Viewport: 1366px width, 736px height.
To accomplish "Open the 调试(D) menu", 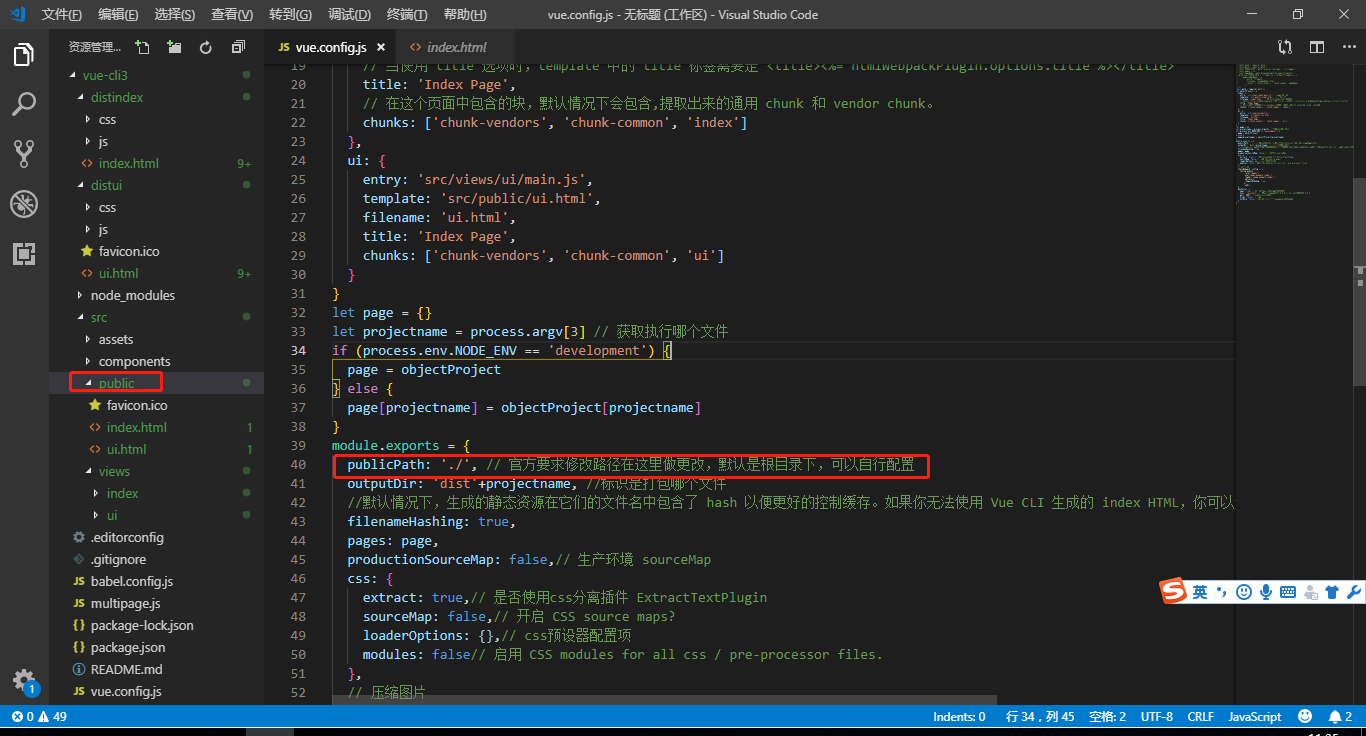I will [x=349, y=15].
